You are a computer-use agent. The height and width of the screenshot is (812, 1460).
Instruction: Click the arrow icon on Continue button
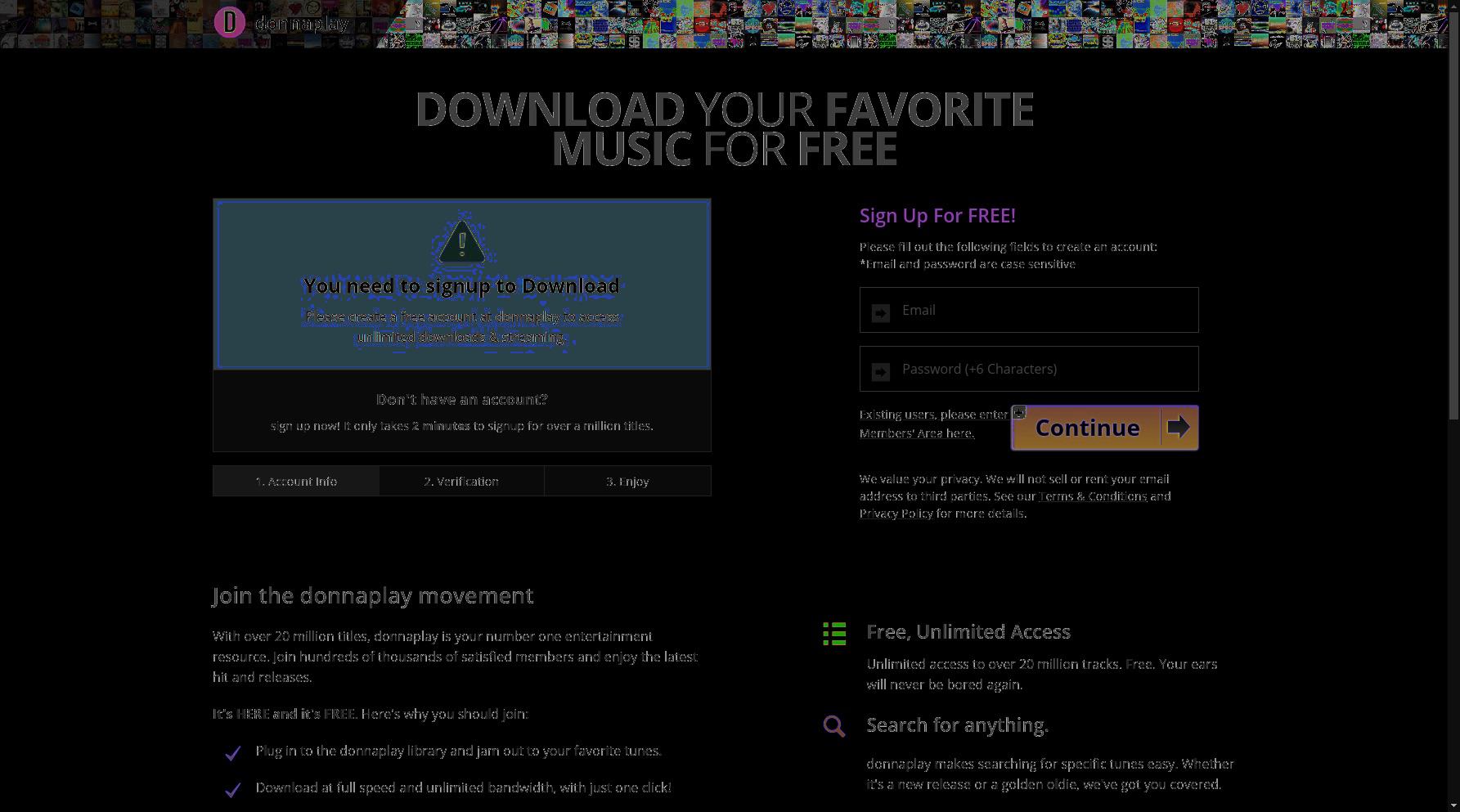tap(1179, 427)
